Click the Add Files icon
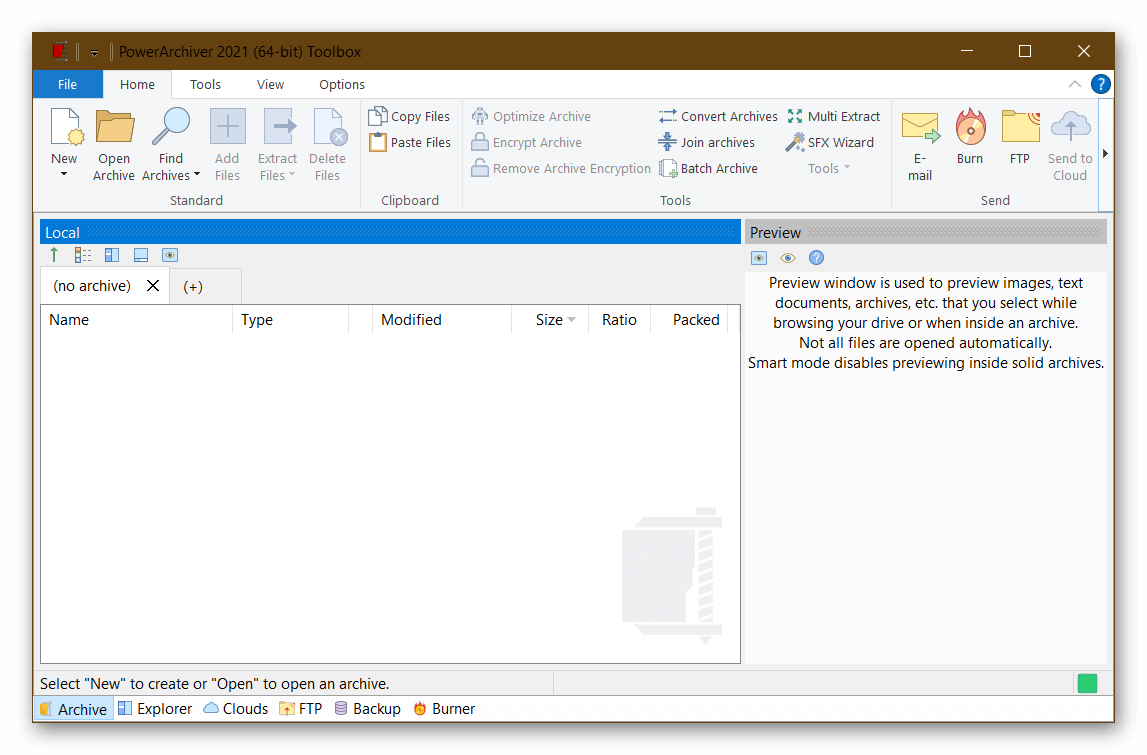The image size is (1147, 755). pyautogui.click(x=227, y=127)
